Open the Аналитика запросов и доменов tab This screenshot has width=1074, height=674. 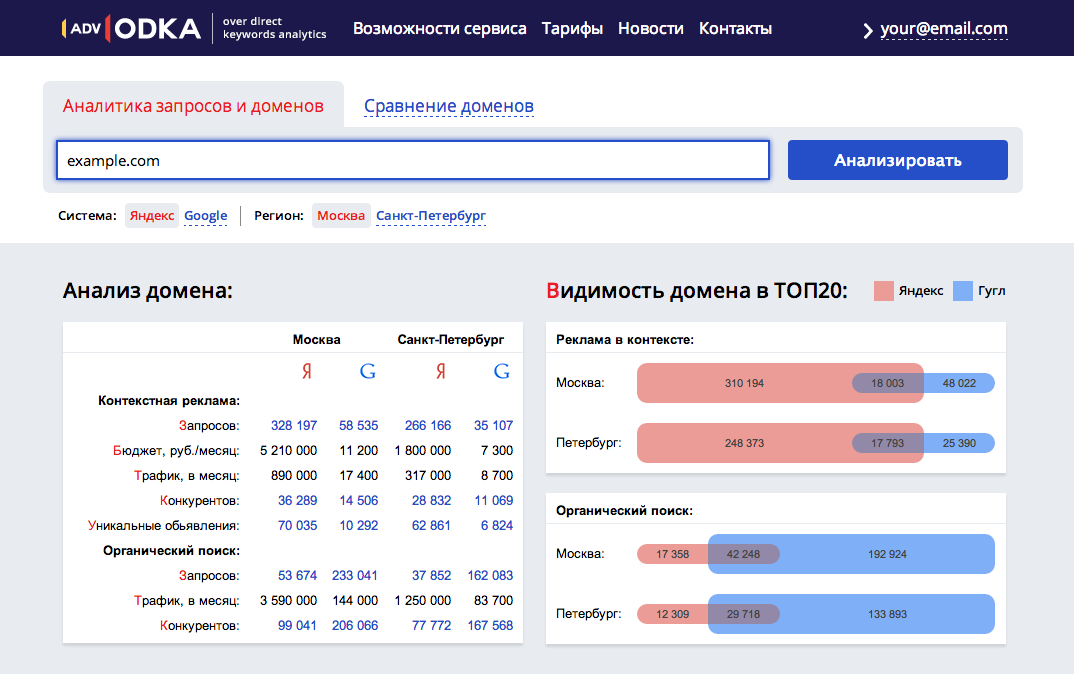click(x=193, y=106)
